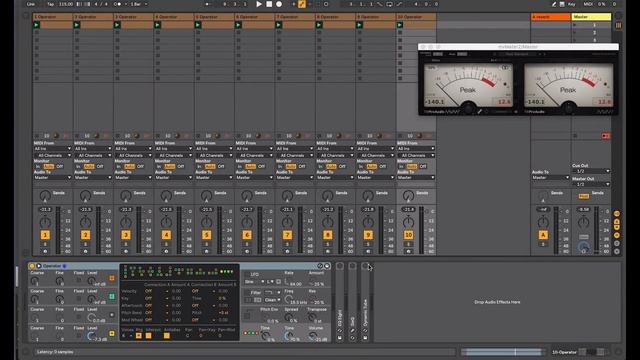This screenshot has height=360, width=640.
Task: Click the Send A knob on track 4
Action: pyautogui.click(x=166, y=196)
